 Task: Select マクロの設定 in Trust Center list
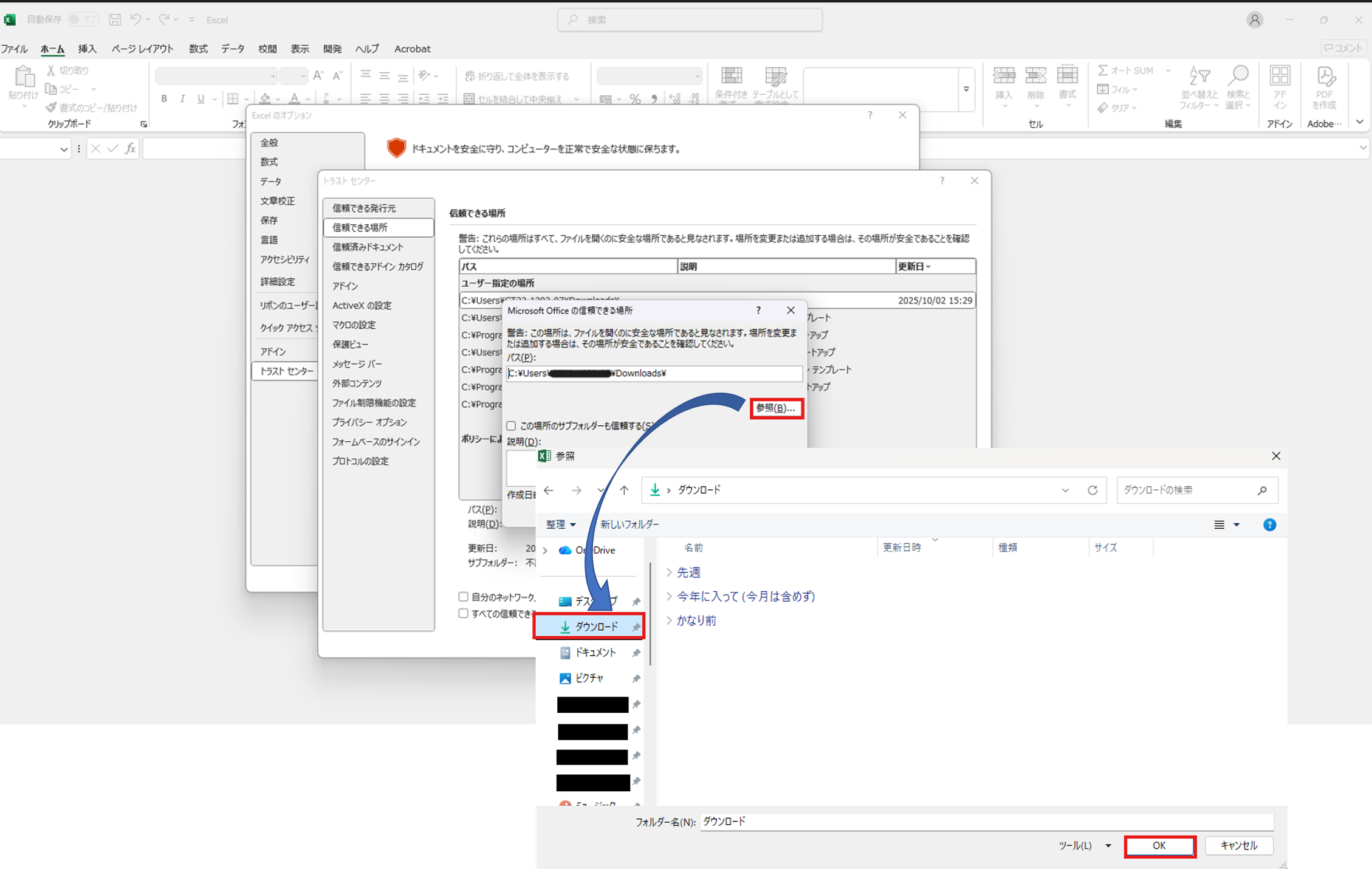coord(354,325)
